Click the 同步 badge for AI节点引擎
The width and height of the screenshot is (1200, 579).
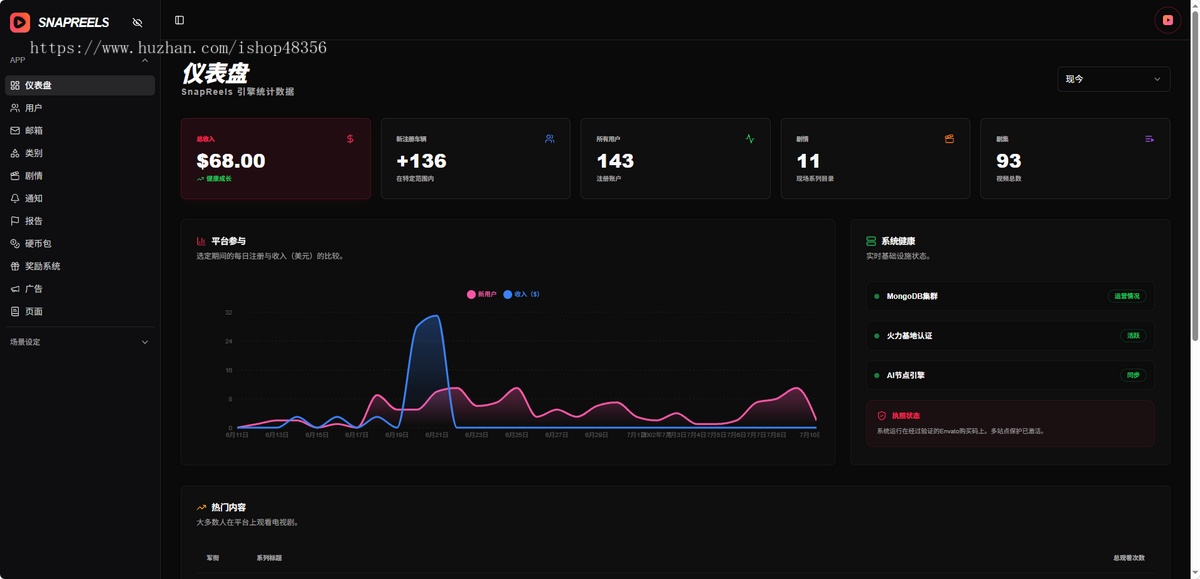click(1133, 375)
